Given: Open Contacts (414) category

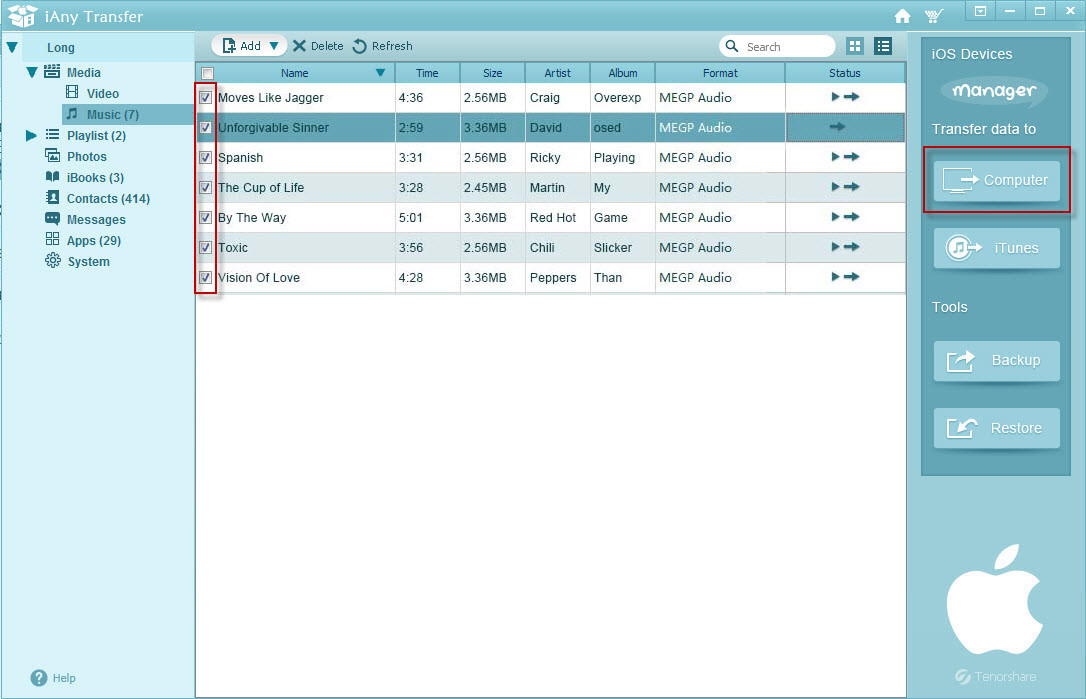Looking at the screenshot, I should click(108, 199).
